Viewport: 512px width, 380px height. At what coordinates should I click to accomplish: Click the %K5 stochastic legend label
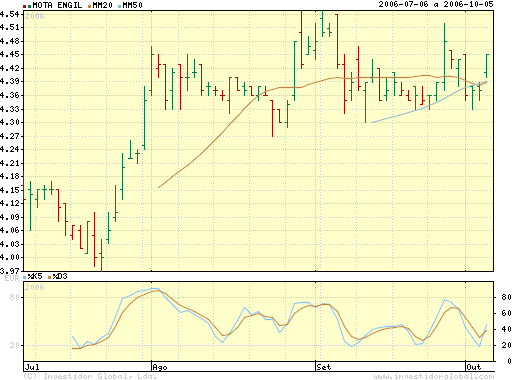click(35, 276)
